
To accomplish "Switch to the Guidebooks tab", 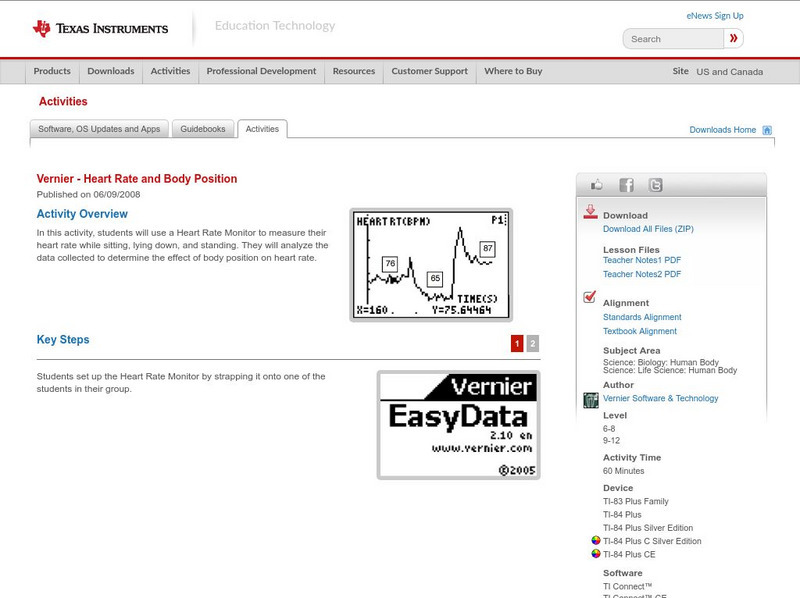I will [203, 129].
